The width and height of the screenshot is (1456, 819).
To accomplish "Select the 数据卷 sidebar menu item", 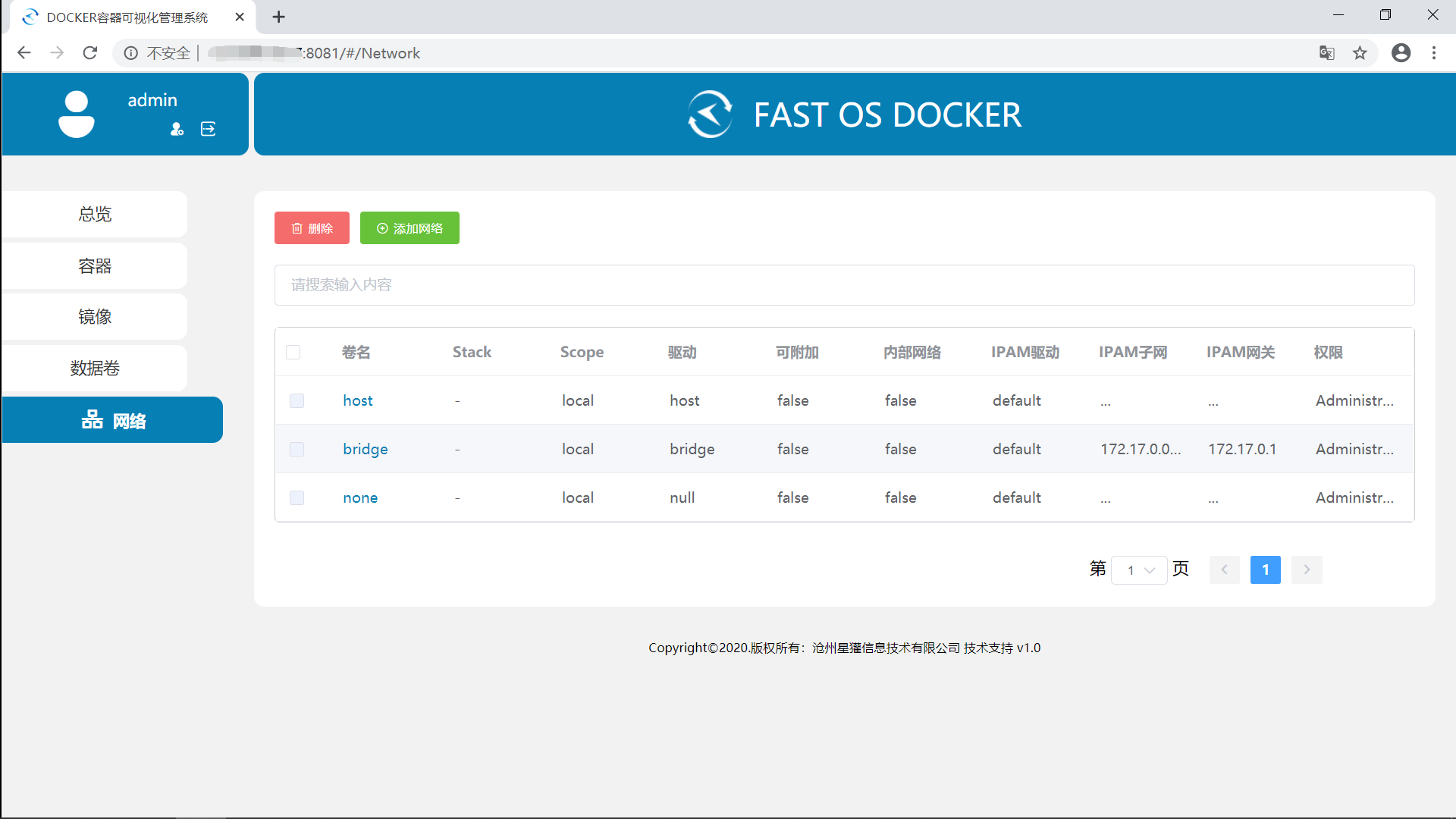I will [x=95, y=369].
